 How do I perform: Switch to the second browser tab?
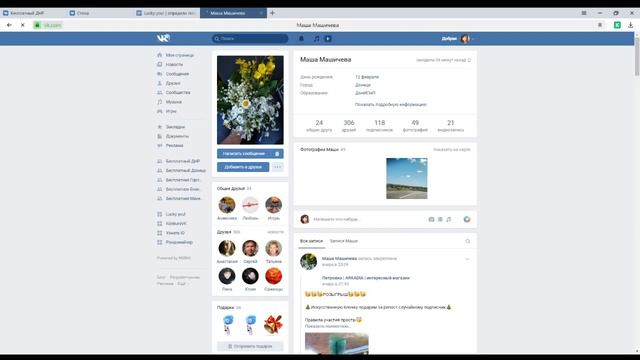(100, 13)
